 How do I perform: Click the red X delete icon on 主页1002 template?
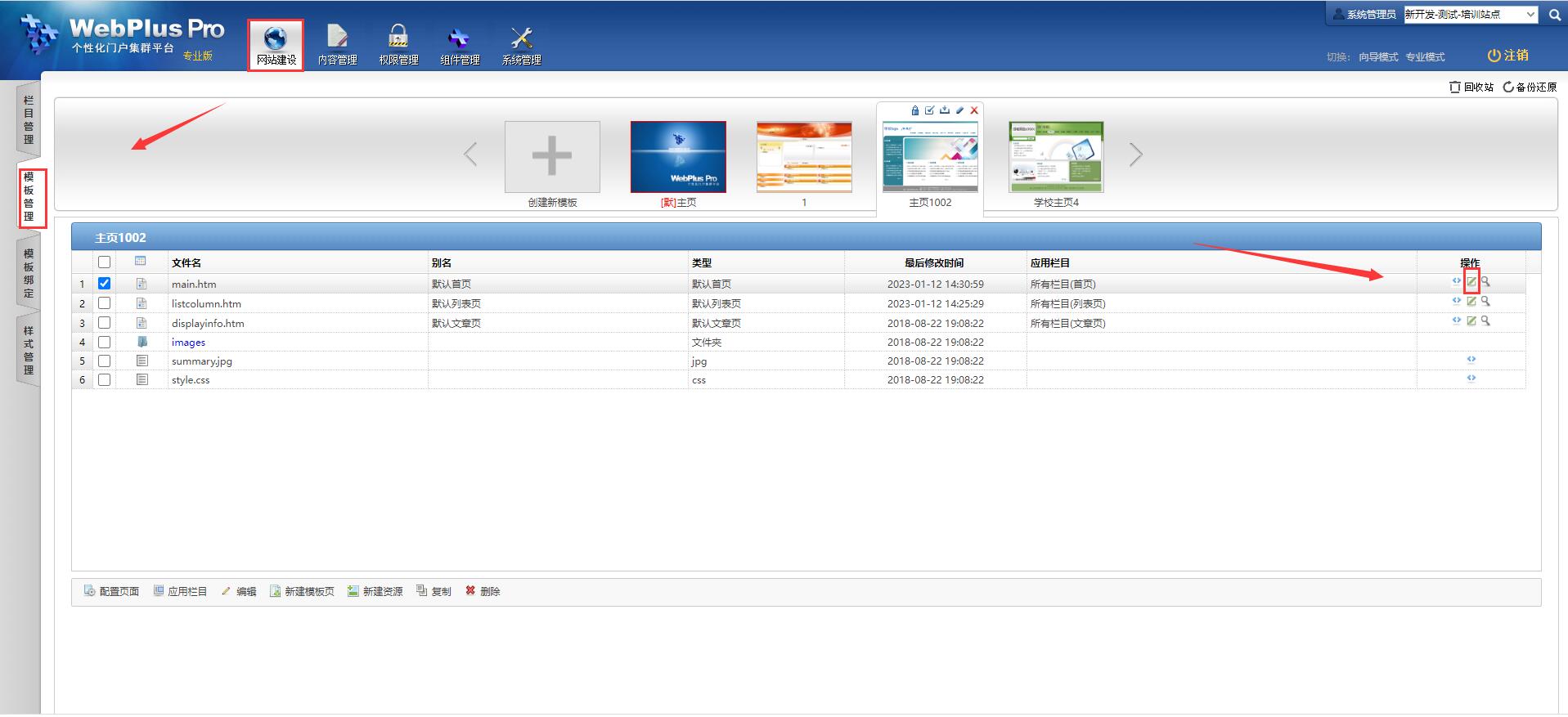tap(974, 110)
